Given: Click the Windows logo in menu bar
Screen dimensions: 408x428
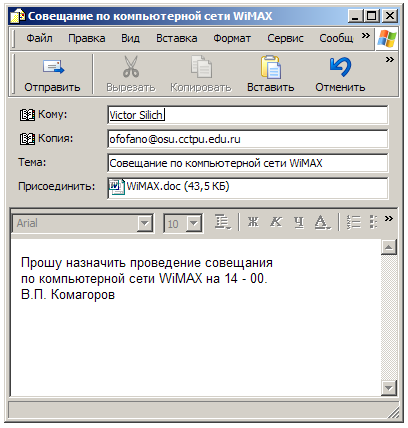Looking at the screenshot, I should (x=387, y=39).
